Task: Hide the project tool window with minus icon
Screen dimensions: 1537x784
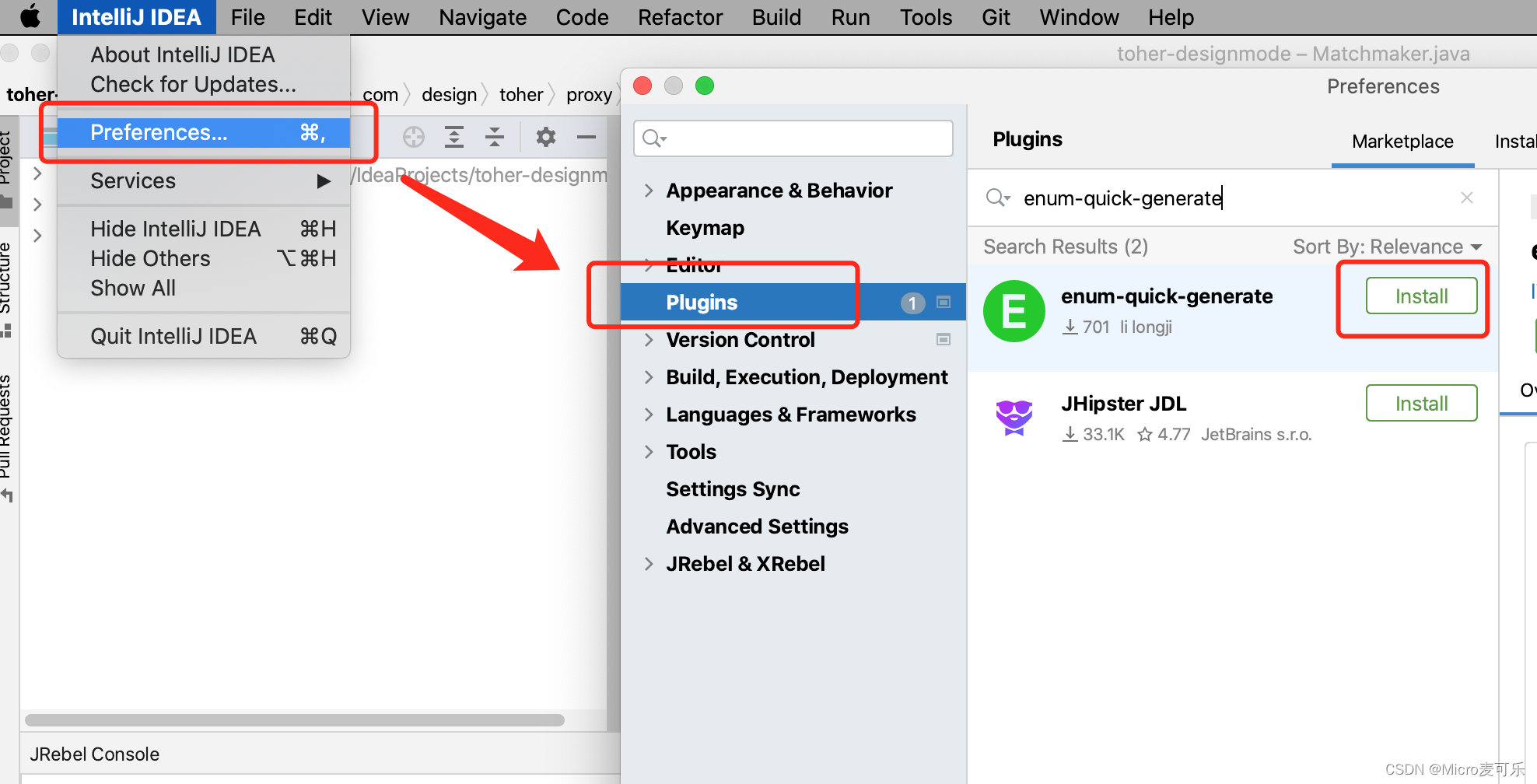Action: tap(586, 137)
